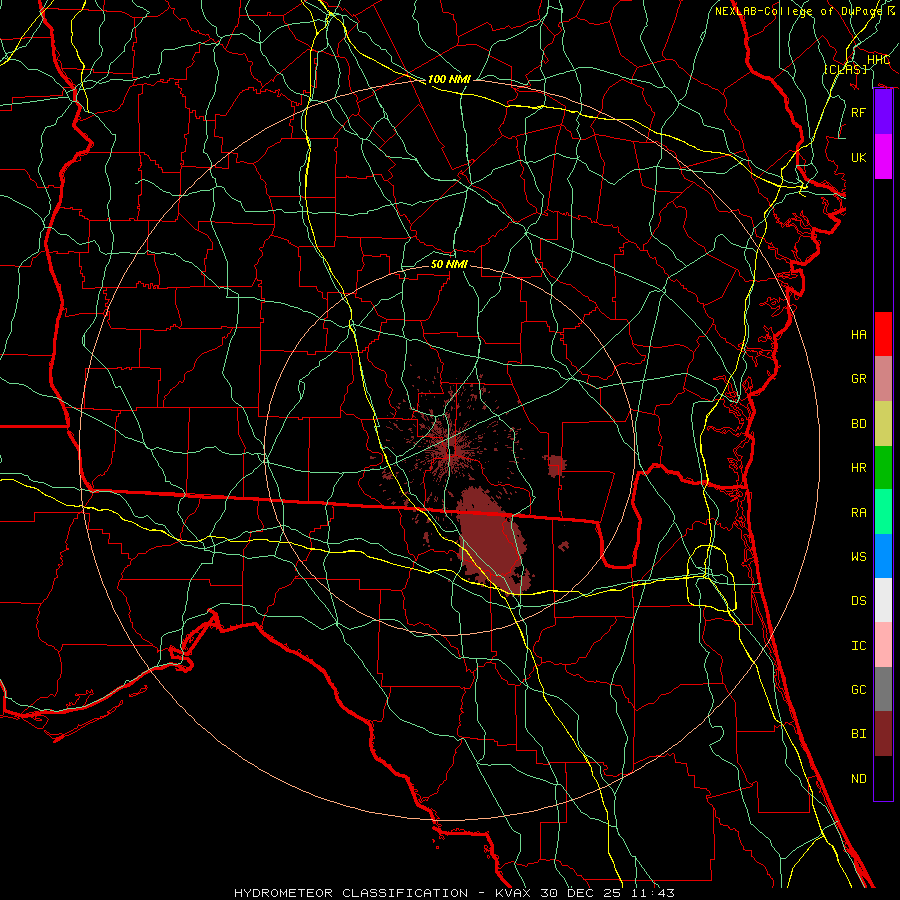Click the UK legend label
This screenshot has height=900, width=900.
[859, 157]
